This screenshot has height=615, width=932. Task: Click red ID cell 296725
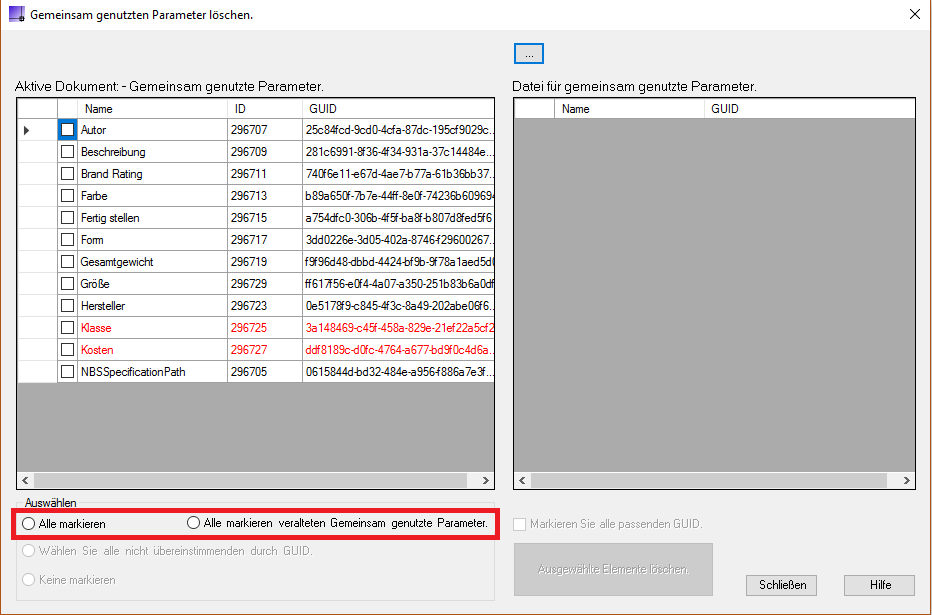265,327
